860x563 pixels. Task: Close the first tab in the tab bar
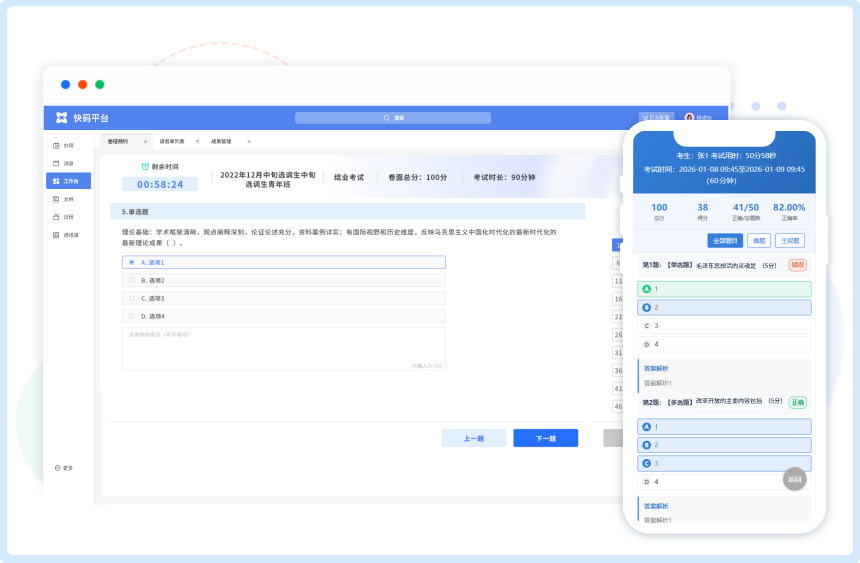tap(145, 141)
